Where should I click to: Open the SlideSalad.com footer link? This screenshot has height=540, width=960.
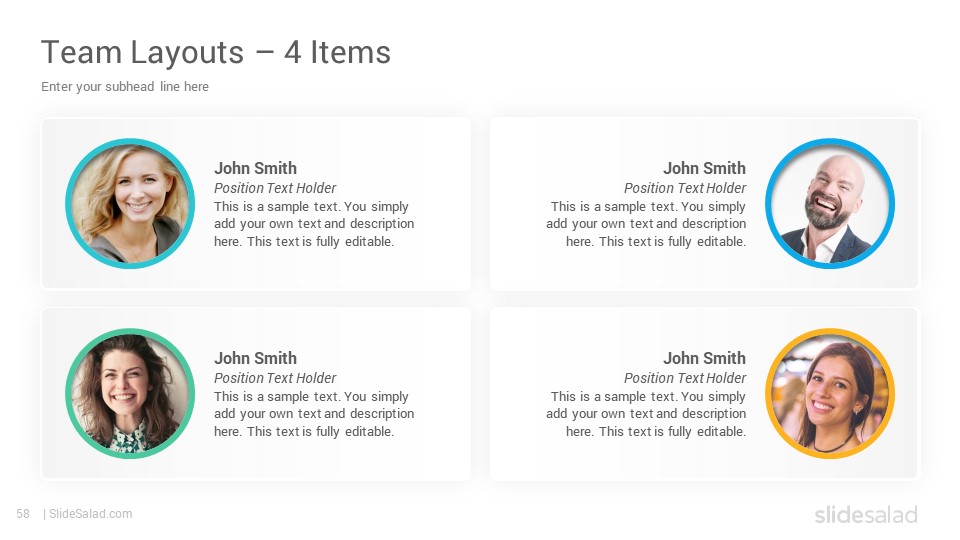90,514
